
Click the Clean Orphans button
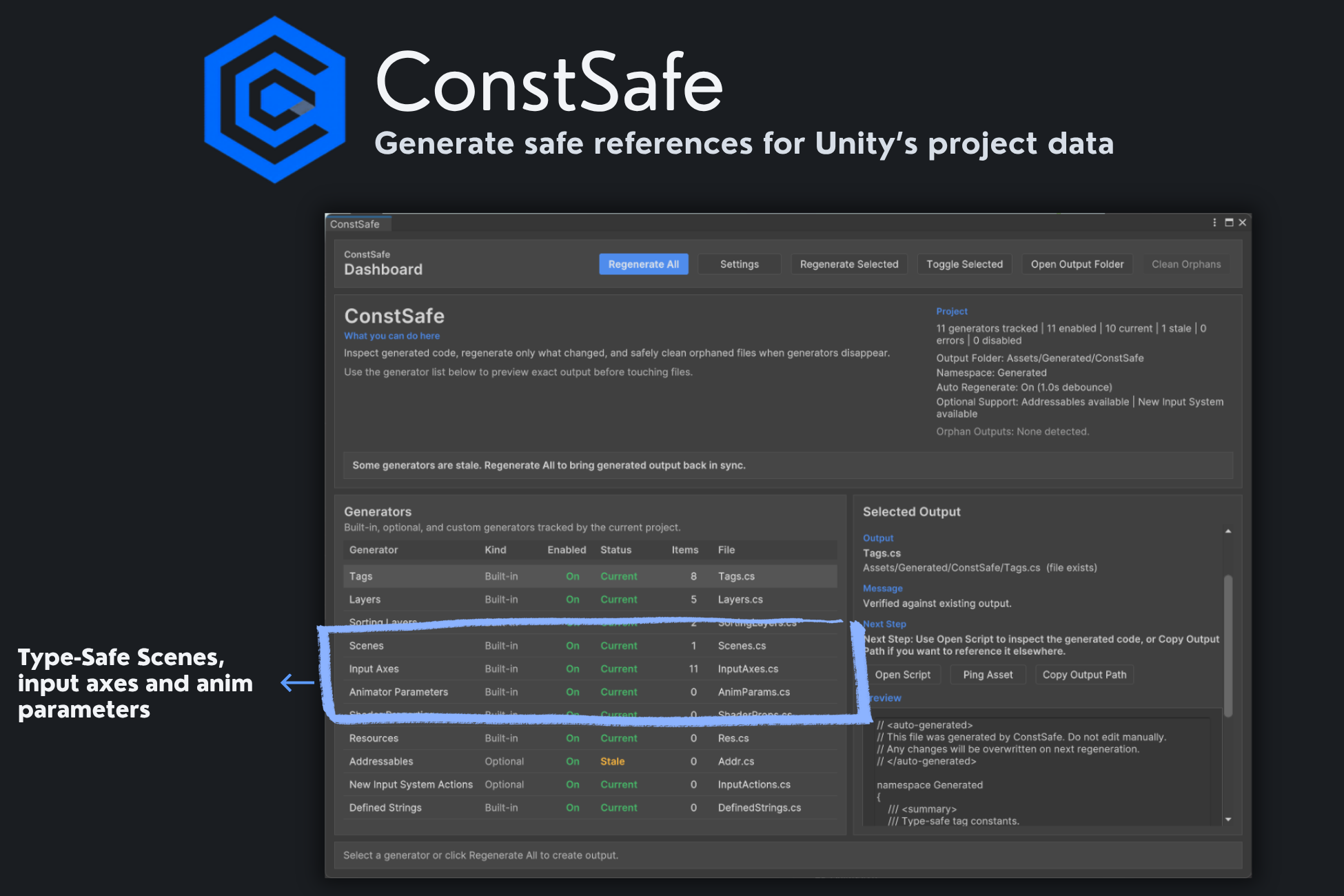(1185, 264)
